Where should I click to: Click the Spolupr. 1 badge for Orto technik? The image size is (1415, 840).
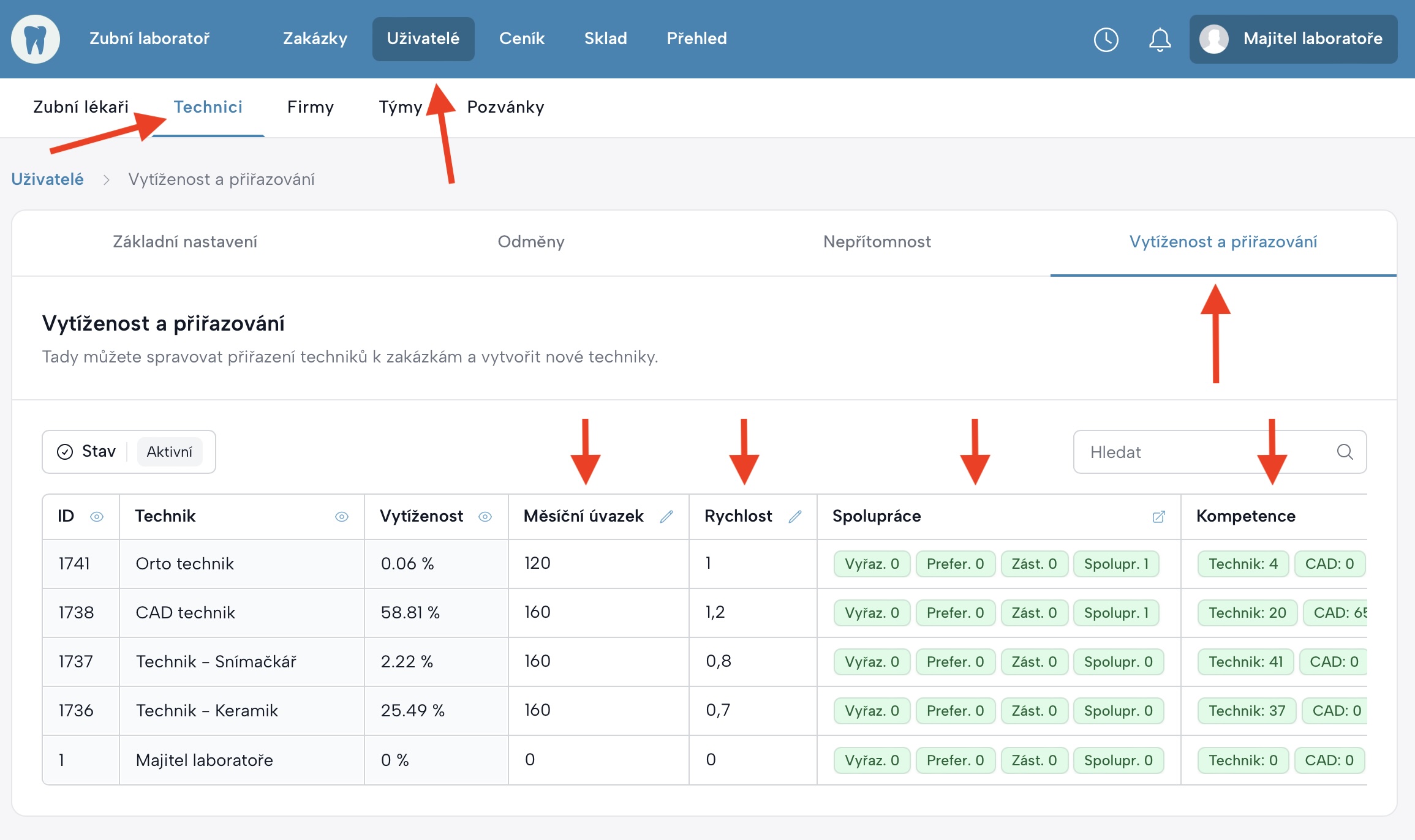(x=1116, y=564)
